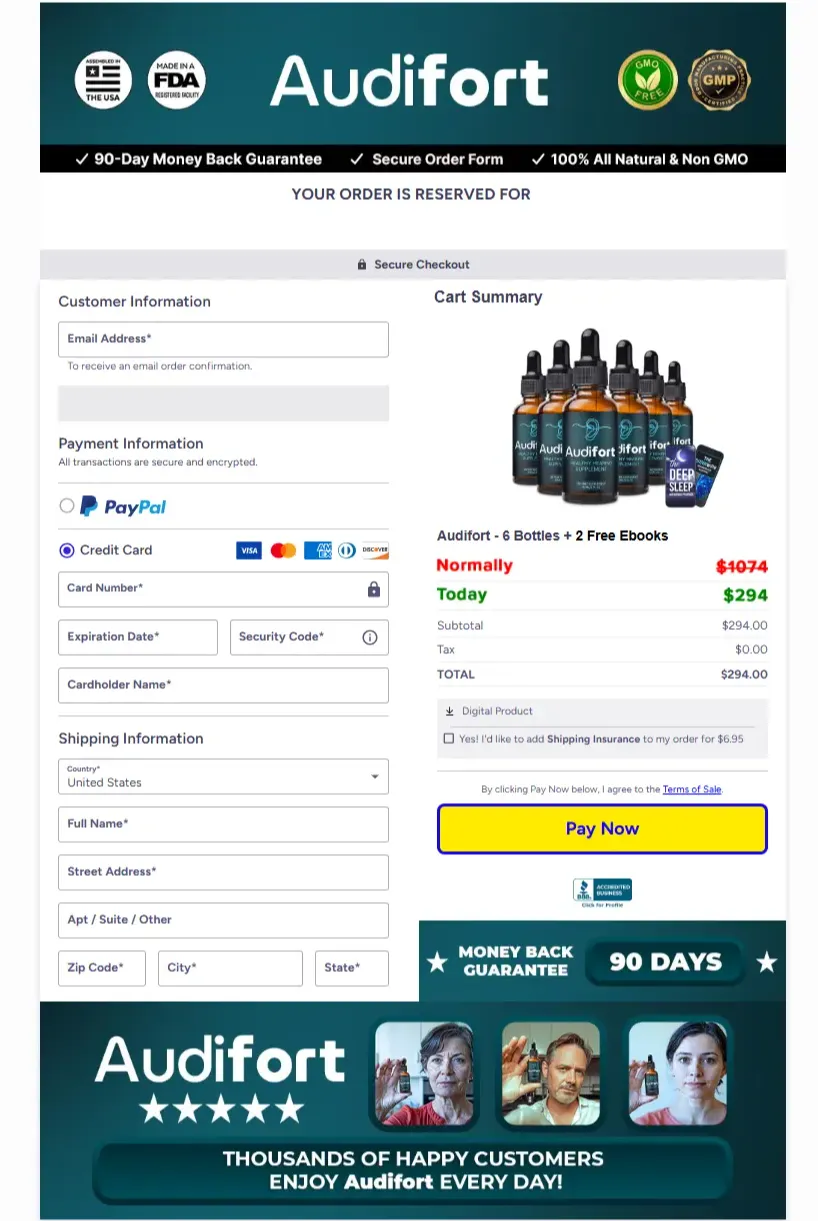Viewport: 818px width, 1221px height.
Task: Open the Terms of Sale link
Action: 692,789
